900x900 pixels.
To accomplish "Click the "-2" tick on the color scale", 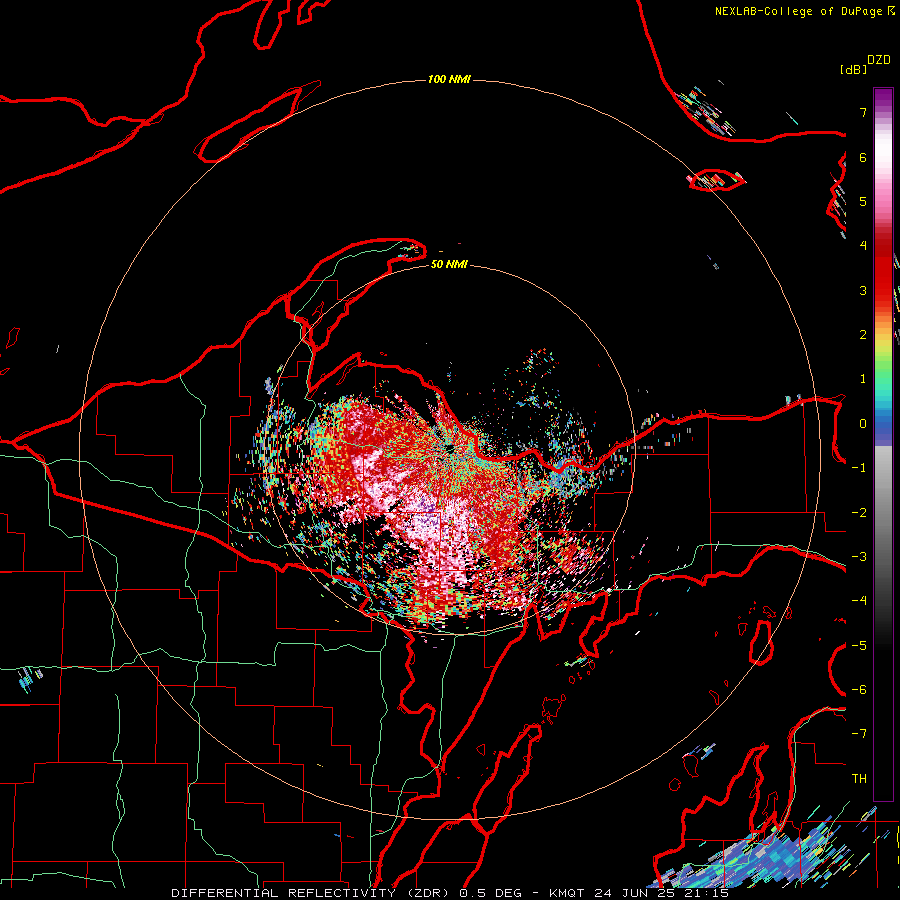I will [x=859, y=513].
